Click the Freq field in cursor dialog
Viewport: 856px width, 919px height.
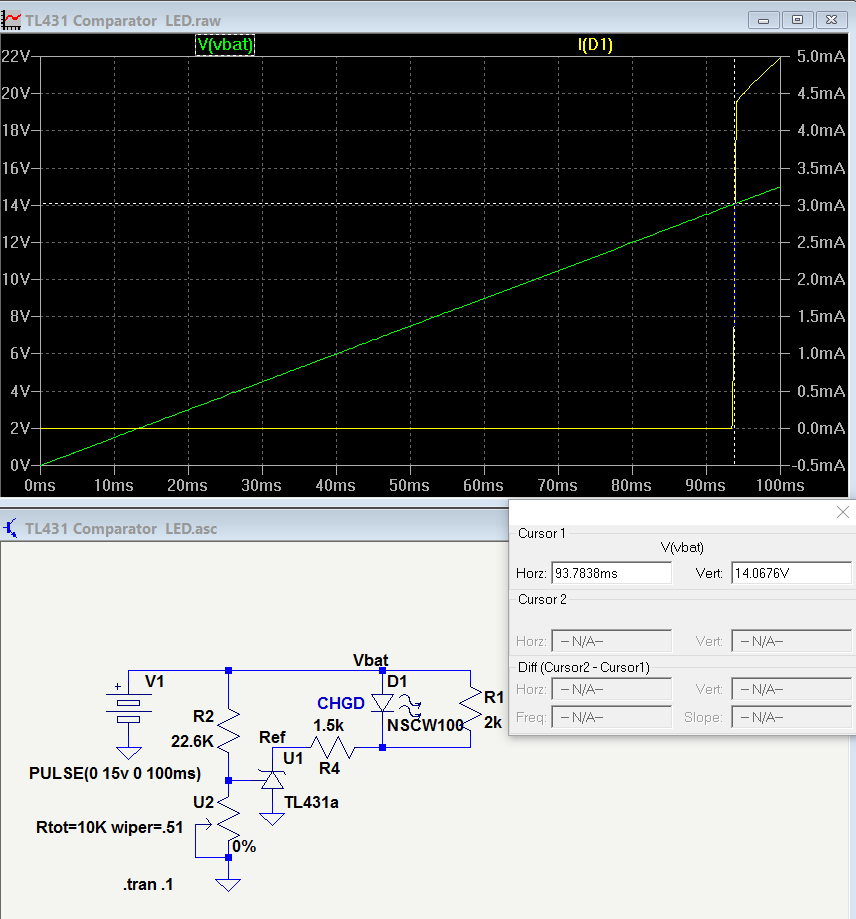pyautogui.click(x=612, y=717)
